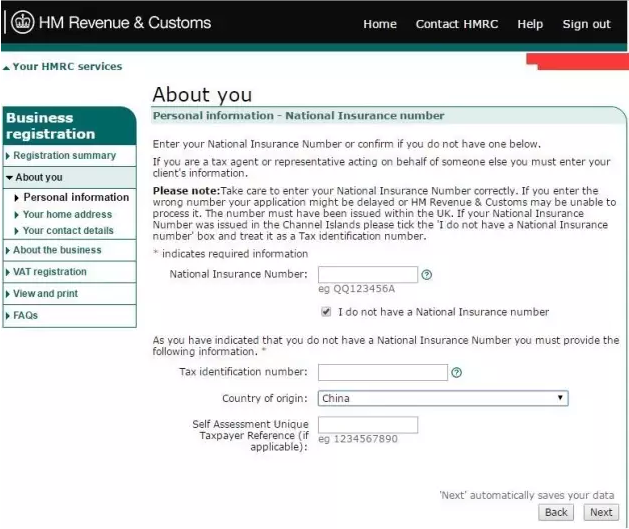Open the Country of origin dropdown

click(x=443, y=398)
